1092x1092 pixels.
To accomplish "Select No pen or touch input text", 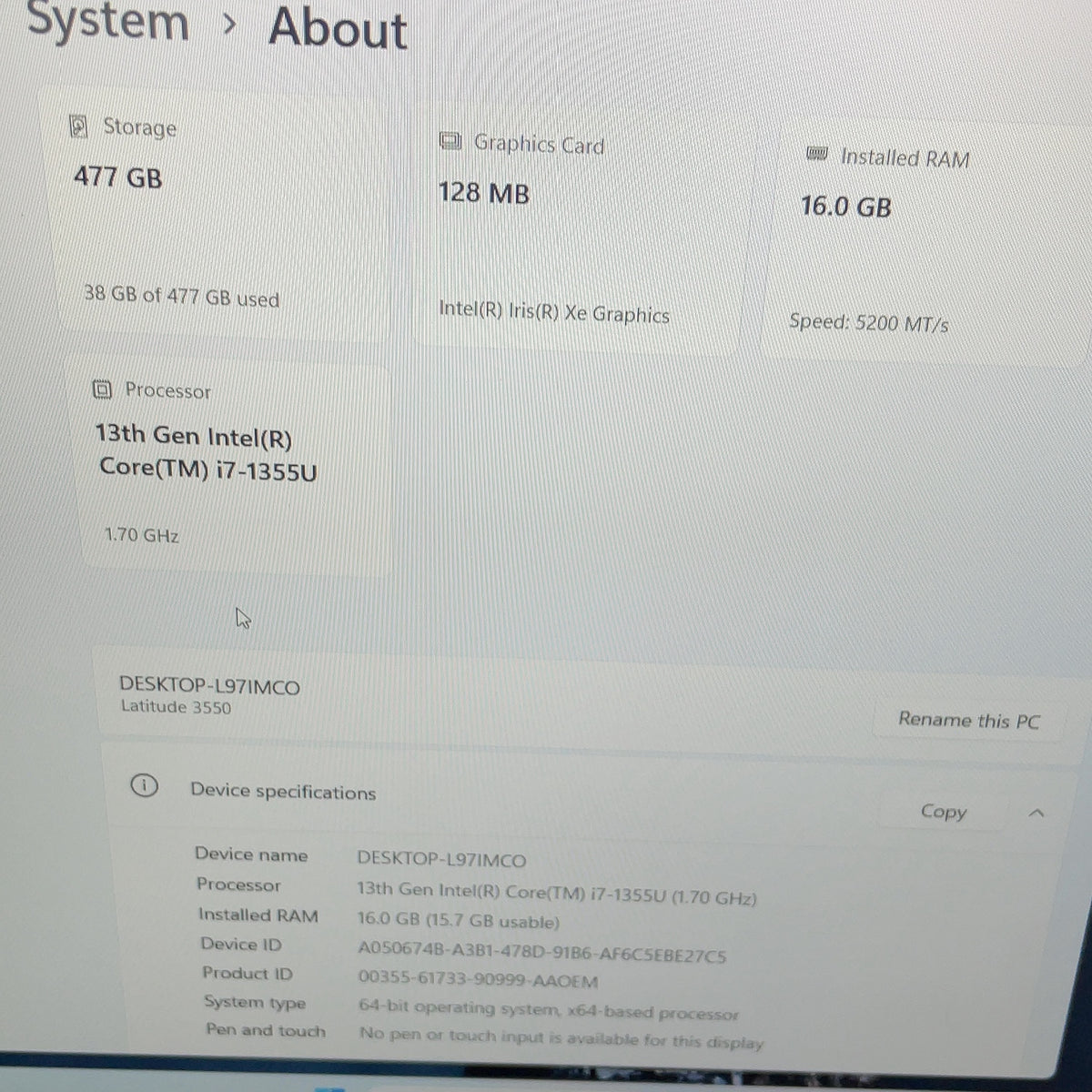I will click(x=561, y=1038).
